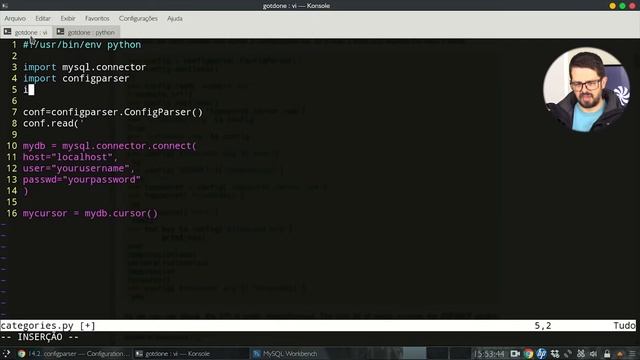Open the Exibir menu
Viewport: 640px width, 360px height.
[68, 18]
